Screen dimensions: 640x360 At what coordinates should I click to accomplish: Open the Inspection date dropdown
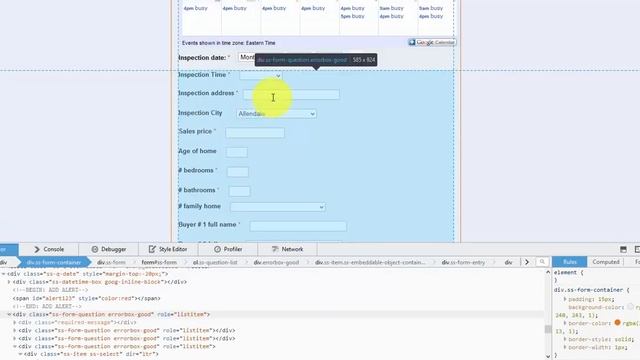pos(247,58)
